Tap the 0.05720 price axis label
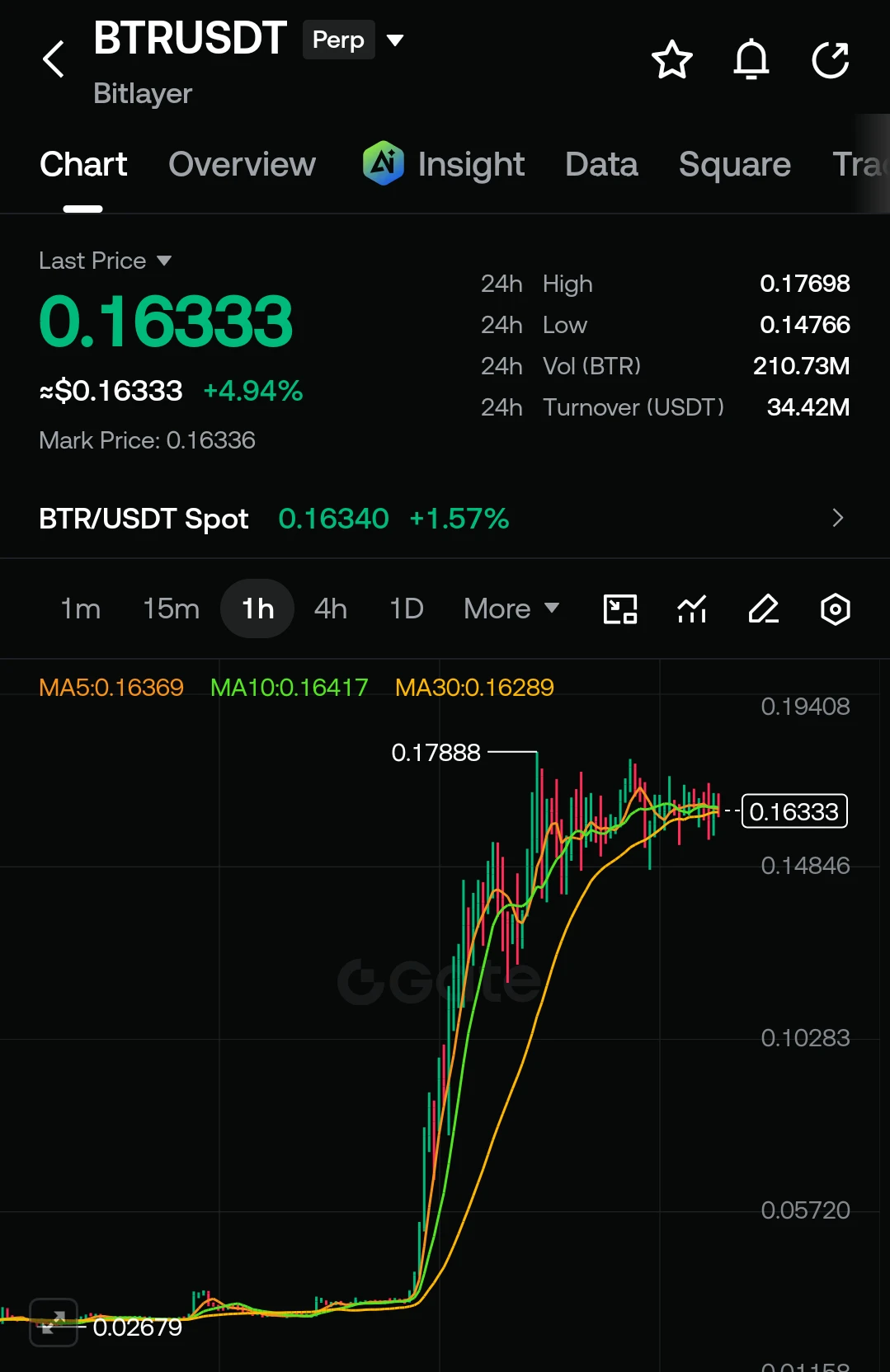This screenshot has width=890, height=1372. [x=805, y=1210]
